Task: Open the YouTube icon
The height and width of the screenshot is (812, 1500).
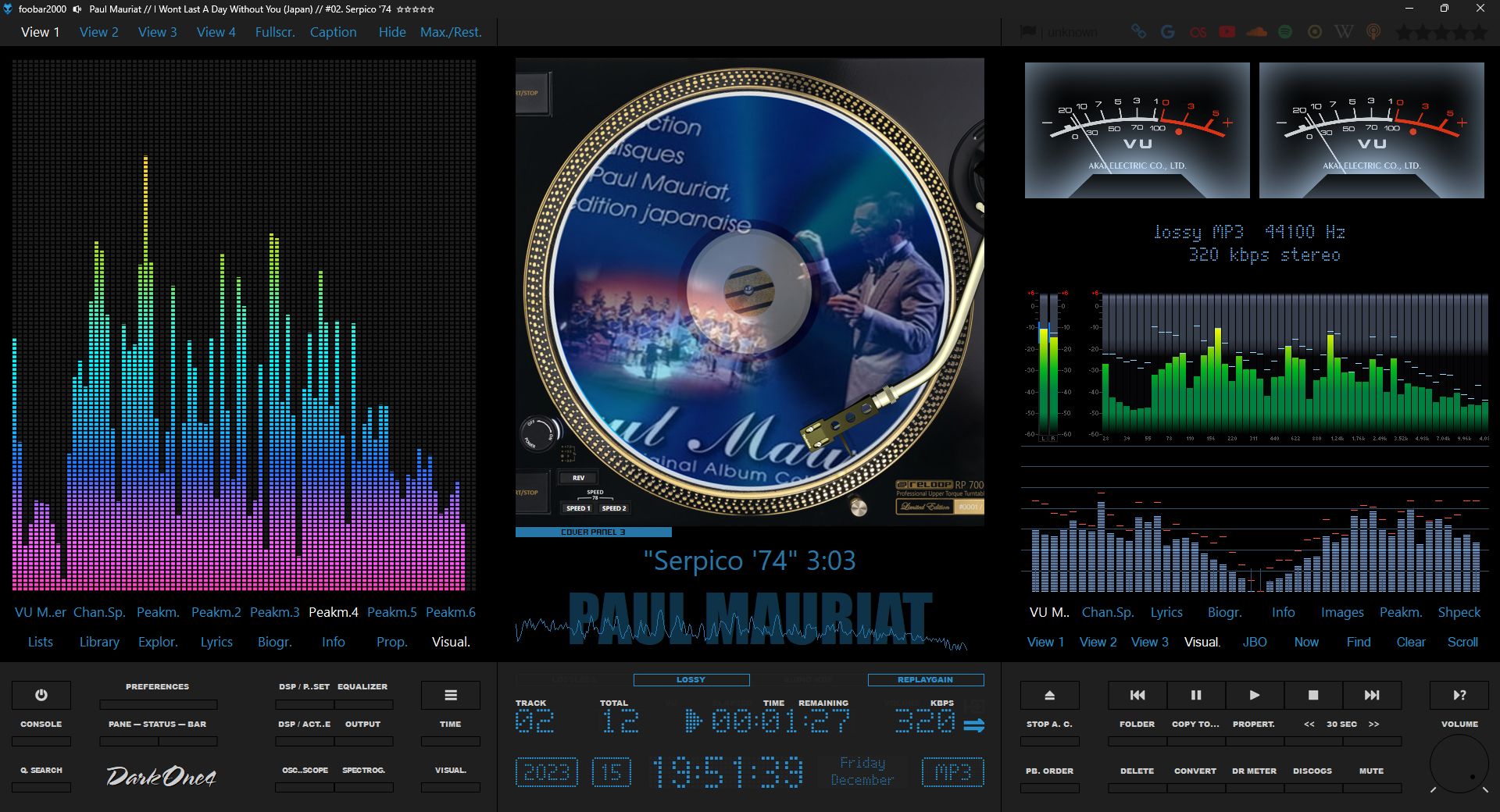Action: [x=1227, y=32]
